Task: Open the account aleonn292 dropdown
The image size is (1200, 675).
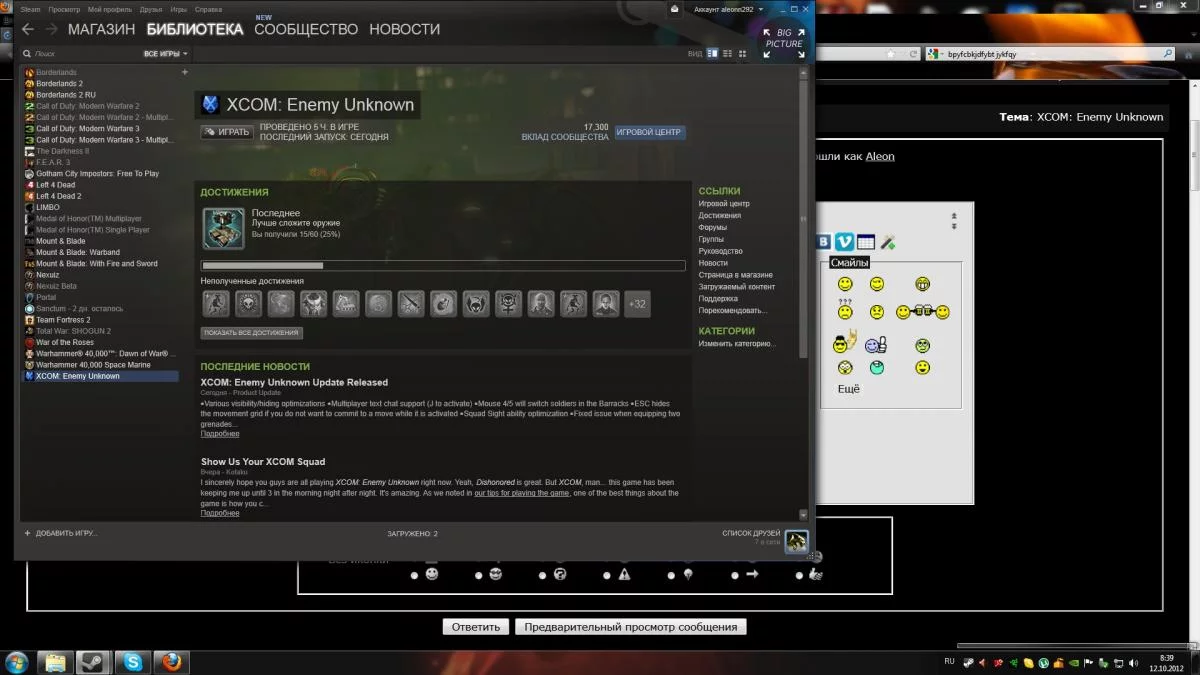Action: coord(728,9)
